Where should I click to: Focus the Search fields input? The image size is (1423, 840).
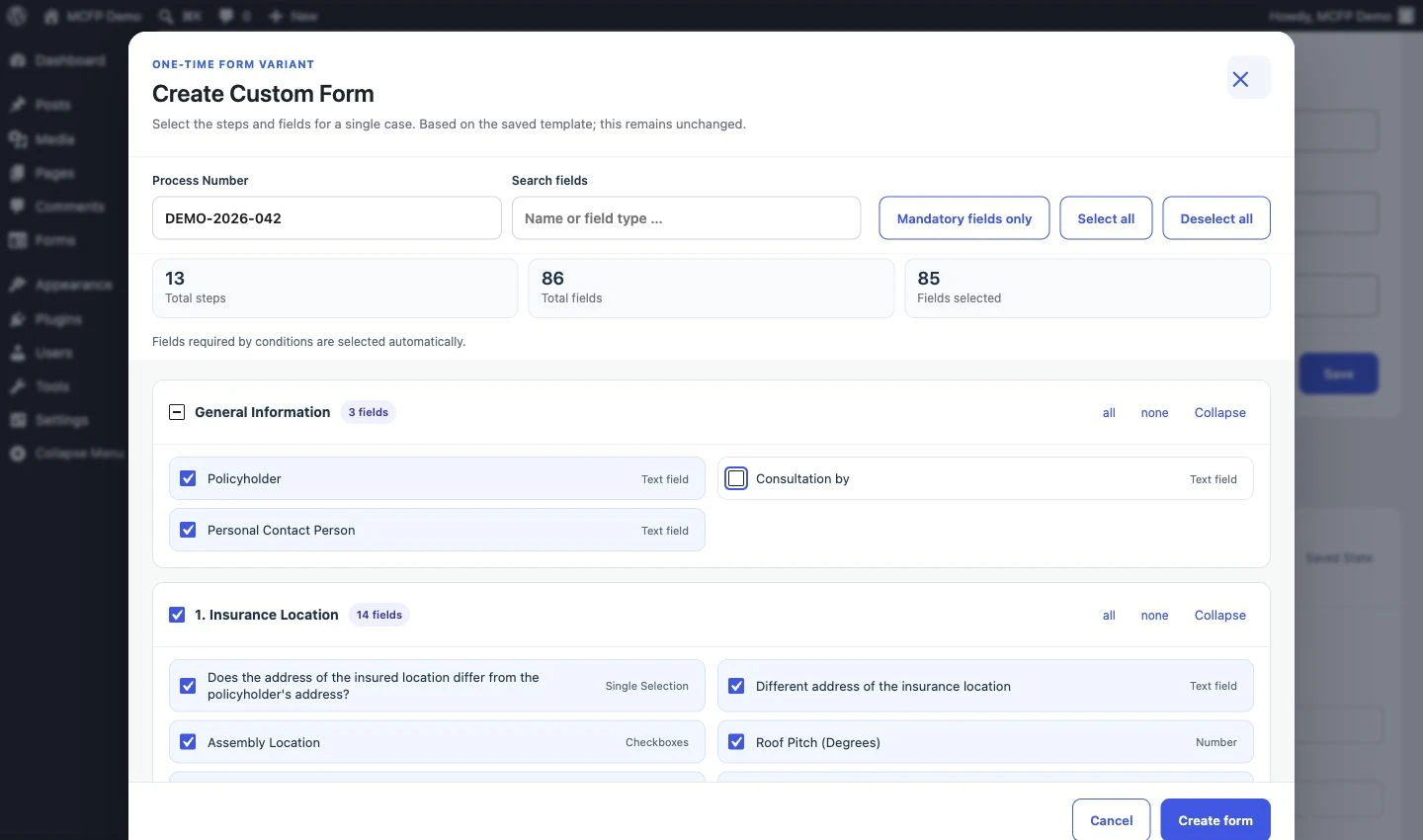pyautogui.click(x=686, y=218)
